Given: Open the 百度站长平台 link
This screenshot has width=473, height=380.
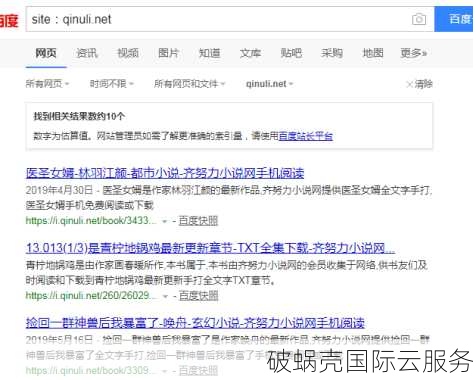Looking at the screenshot, I should coord(306,136).
